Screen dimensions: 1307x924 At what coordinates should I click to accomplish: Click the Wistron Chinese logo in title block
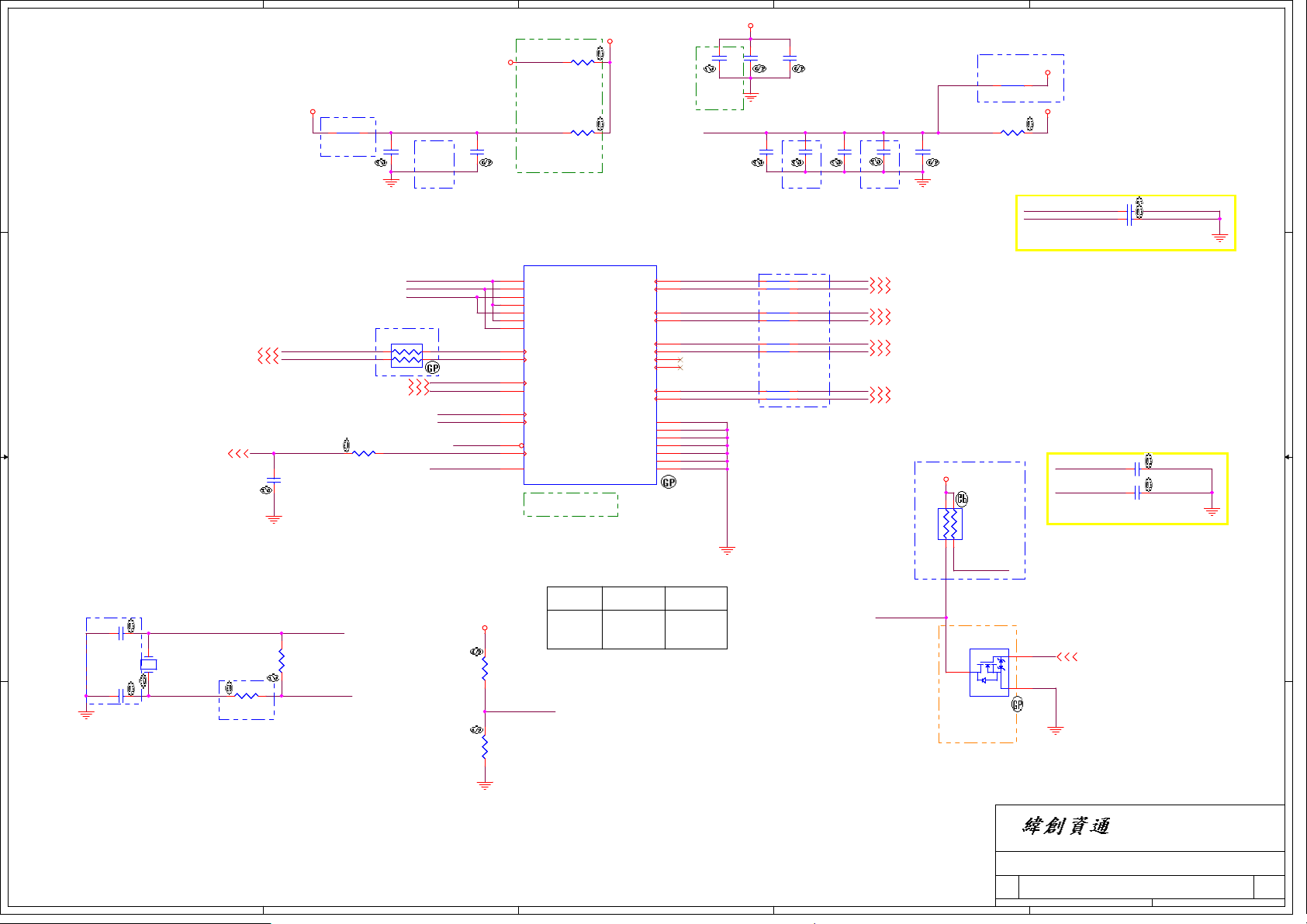(x=1067, y=826)
